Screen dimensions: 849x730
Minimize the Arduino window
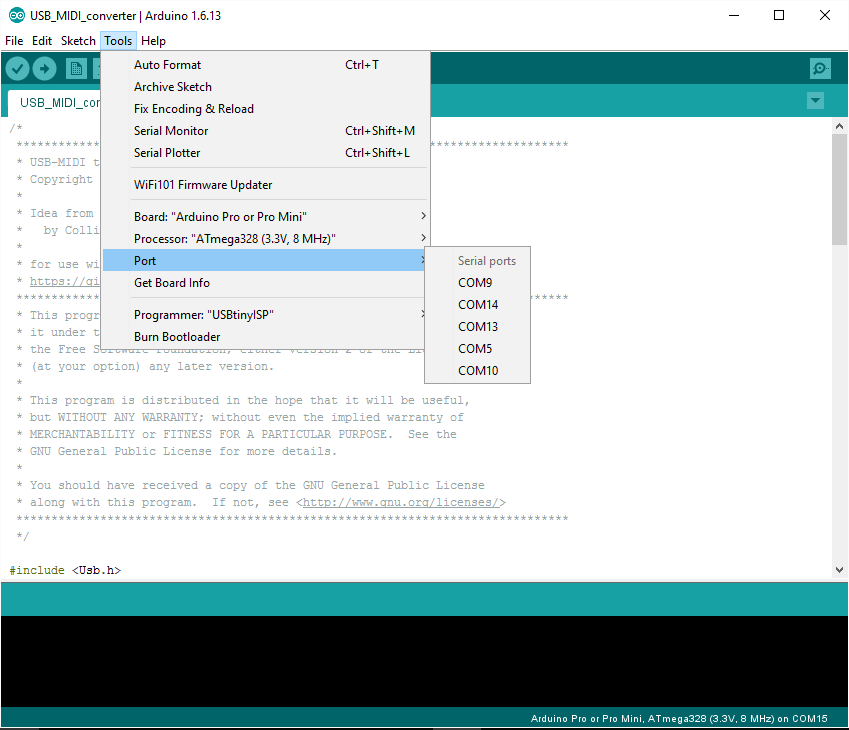point(734,15)
